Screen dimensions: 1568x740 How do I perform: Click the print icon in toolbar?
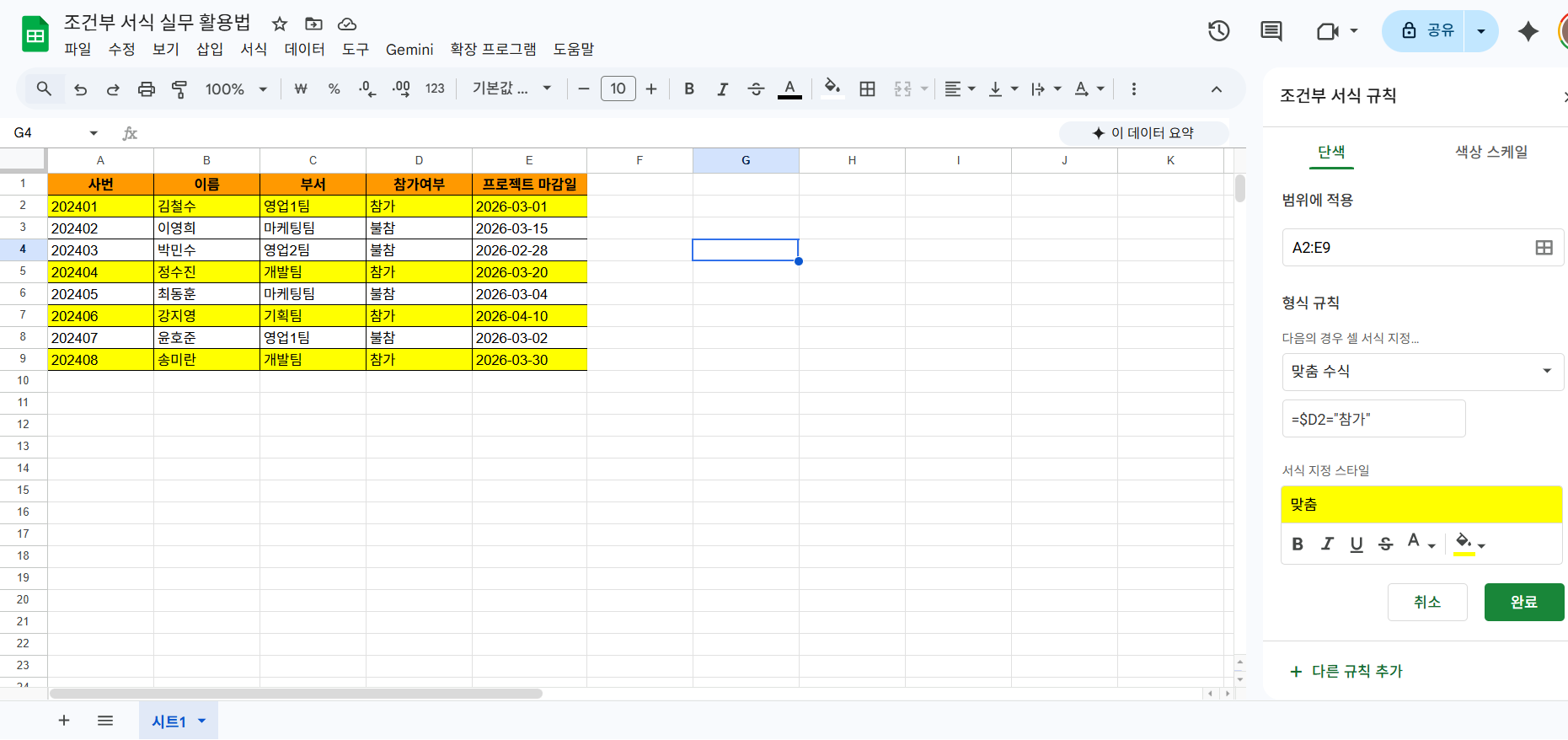pos(147,89)
